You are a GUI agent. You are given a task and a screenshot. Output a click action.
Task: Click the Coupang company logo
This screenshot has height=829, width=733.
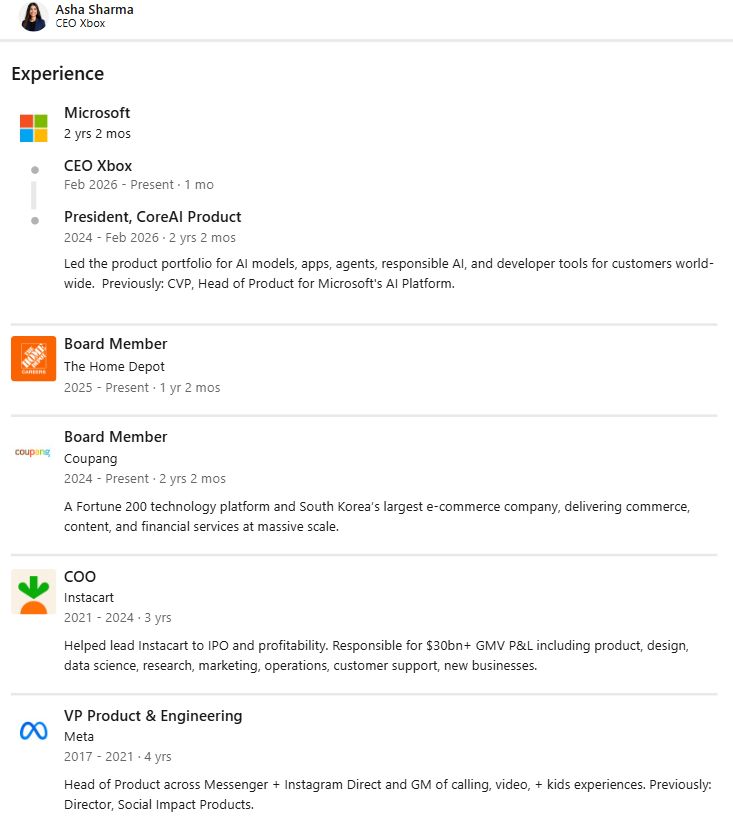tap(33, 452)
